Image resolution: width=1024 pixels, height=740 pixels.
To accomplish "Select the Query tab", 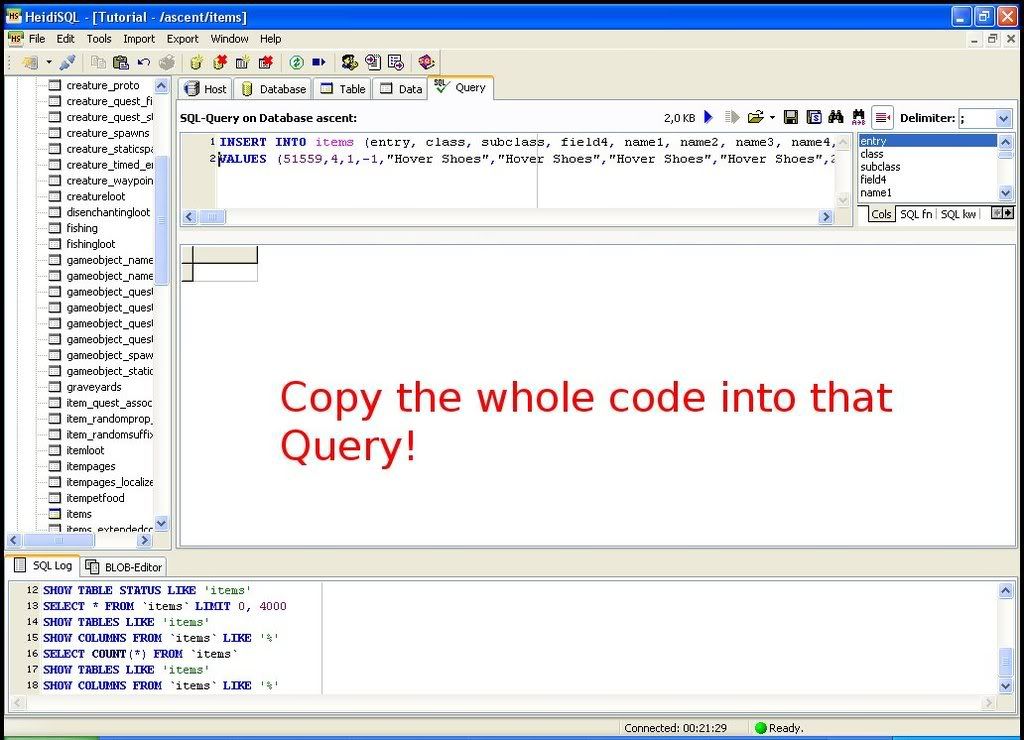I will 460,88.
